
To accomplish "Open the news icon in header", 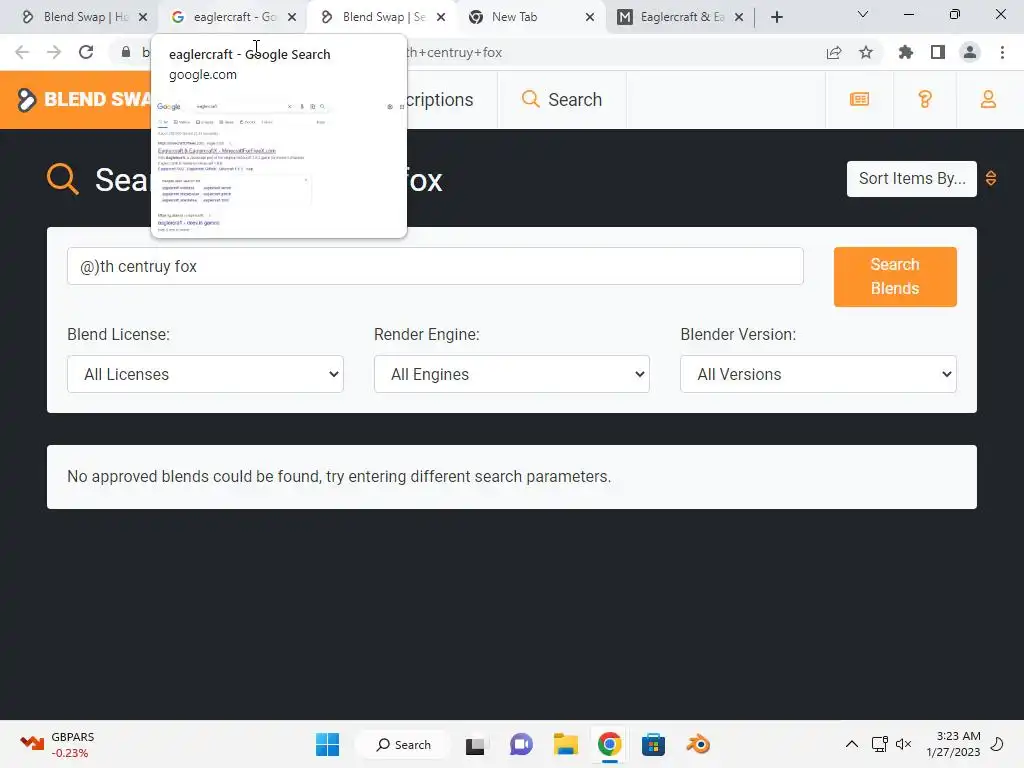I will tap(859, 99).
